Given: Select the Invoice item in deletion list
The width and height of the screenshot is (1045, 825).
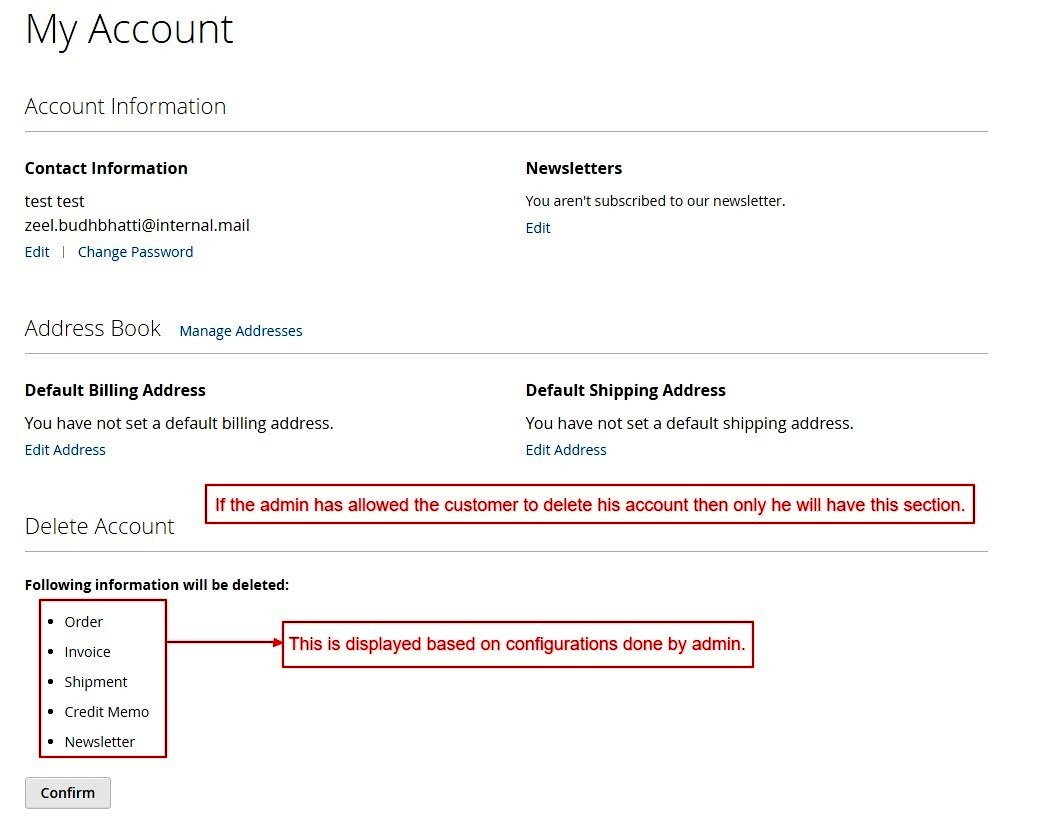Looking at the screenshot, I should pos(87,652).
